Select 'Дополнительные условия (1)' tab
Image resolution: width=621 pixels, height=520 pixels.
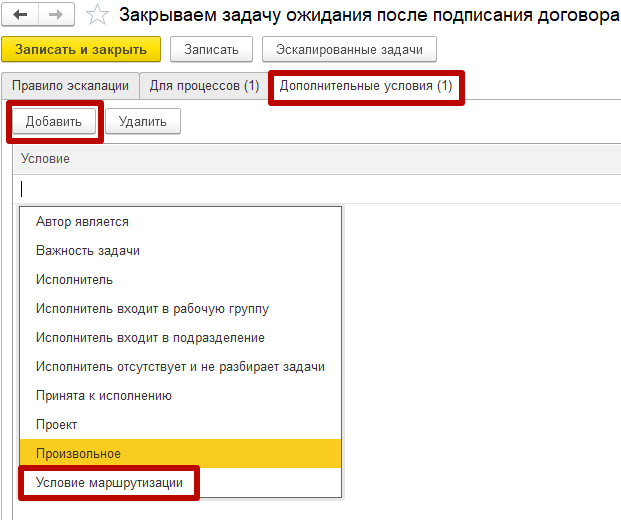(x=366, y=86)
